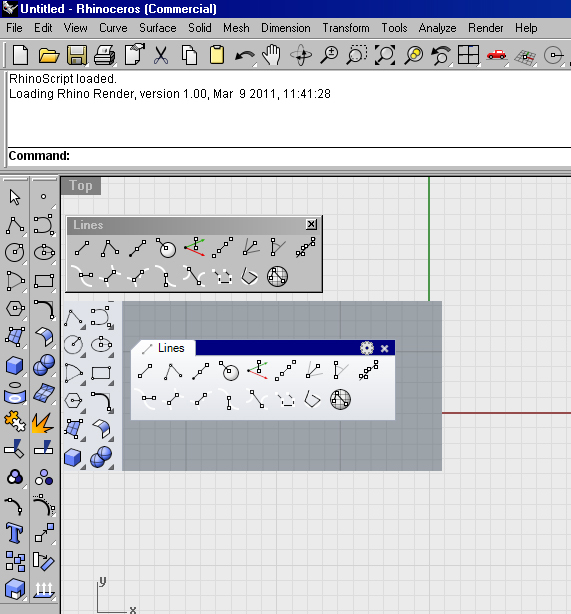Click the red car Shade icon
The image size is (571, 614).
point(496,55)
